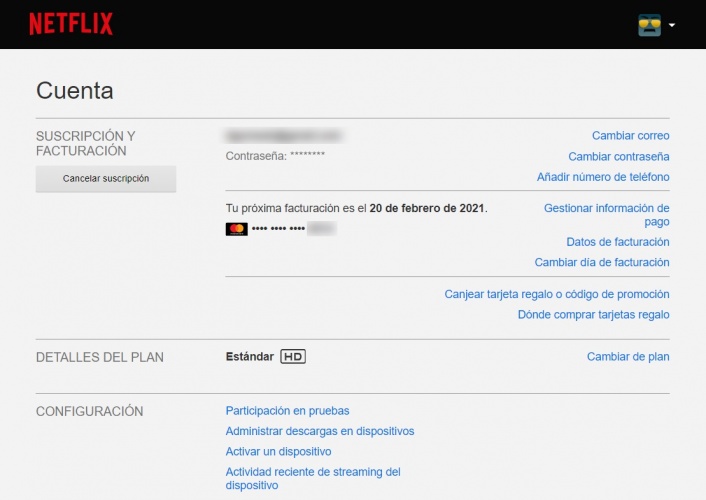This screenshot has width=706, height=500.
Task: Open Cambiar correo link
Action: 630,136
